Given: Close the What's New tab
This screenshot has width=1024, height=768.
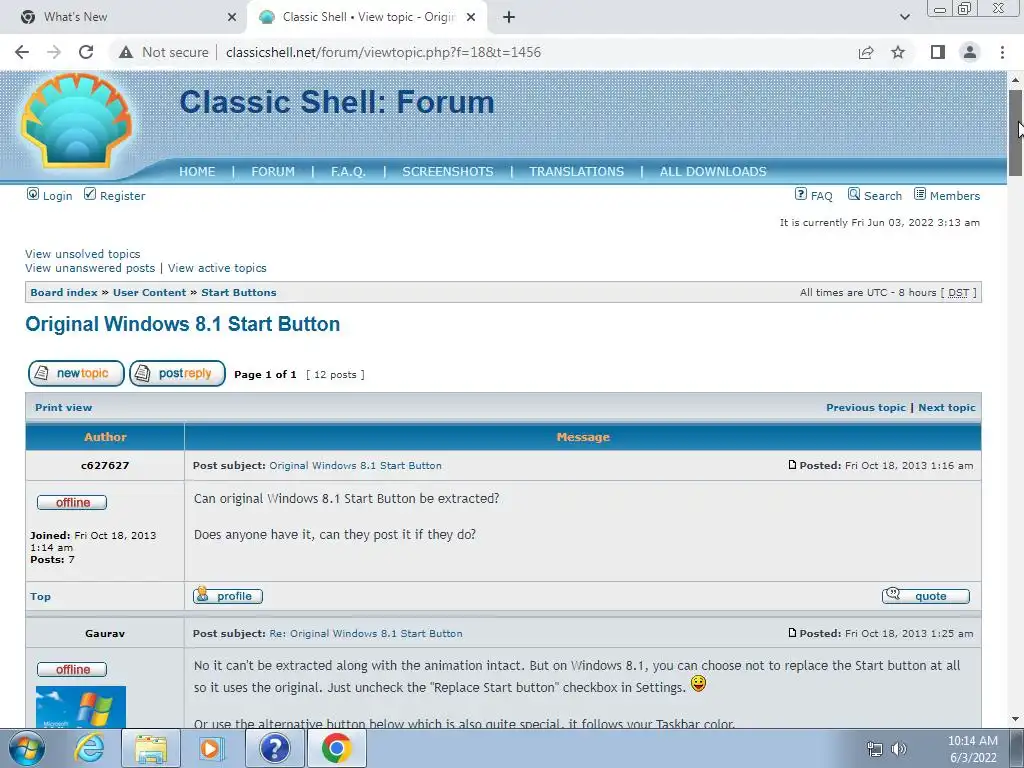Looking at the screenshot, I should pyautogui.click(x=232, y=18).
